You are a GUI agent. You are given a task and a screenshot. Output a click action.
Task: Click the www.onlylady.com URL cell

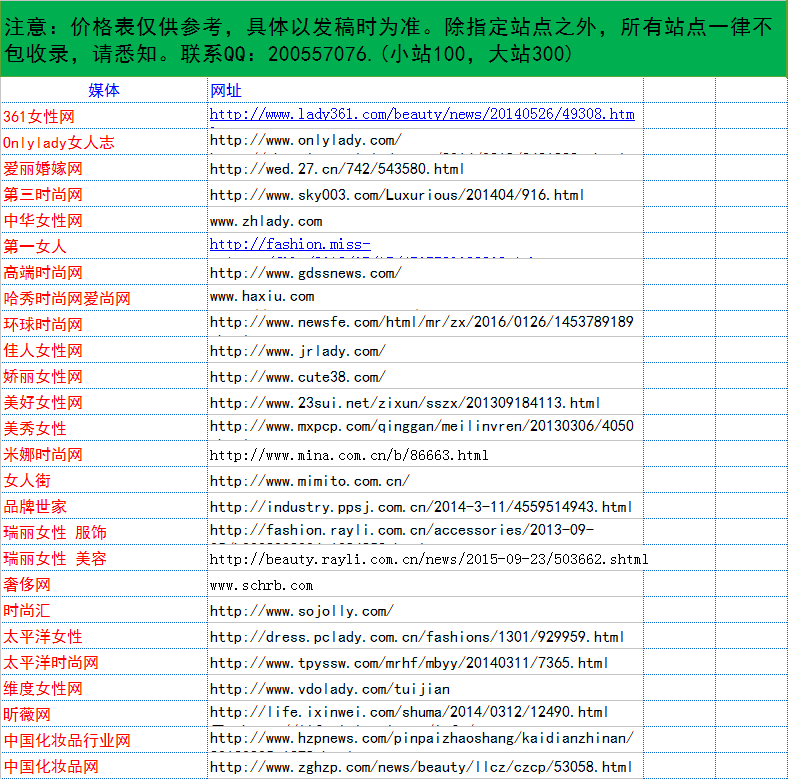pos(425,142)
